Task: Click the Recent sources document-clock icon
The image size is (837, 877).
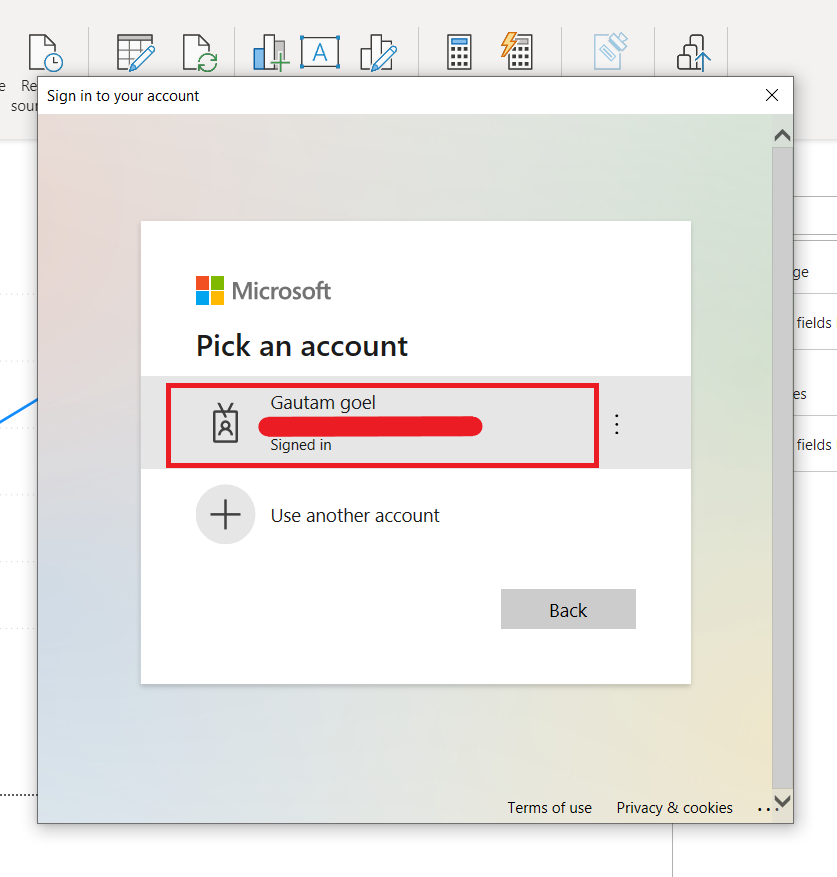Action: (x=45, y=53)
